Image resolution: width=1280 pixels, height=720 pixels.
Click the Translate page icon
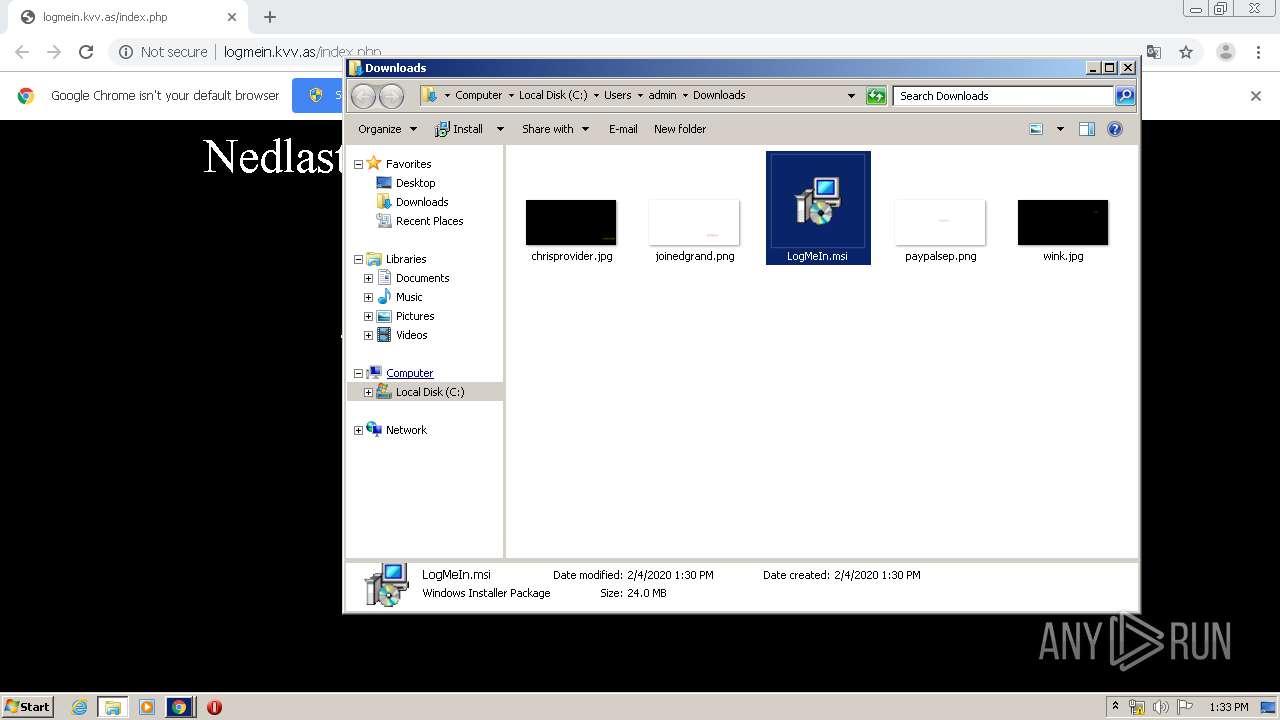[1153, 52]
